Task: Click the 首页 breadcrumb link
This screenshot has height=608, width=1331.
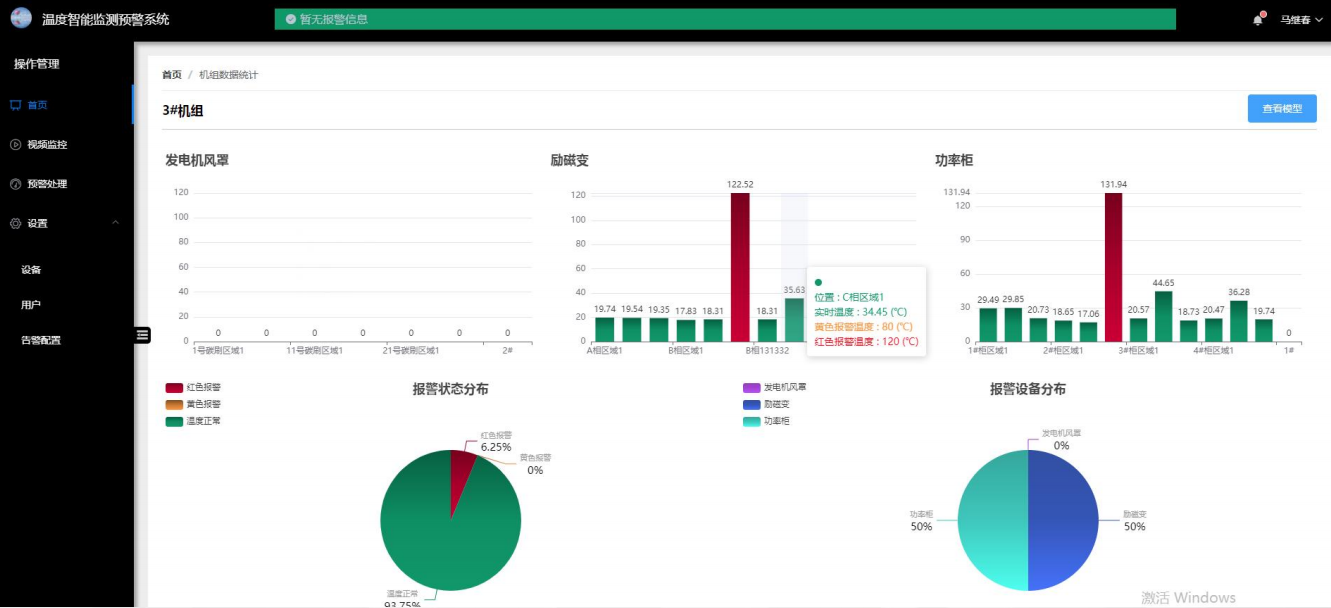Action: (172, 75)
